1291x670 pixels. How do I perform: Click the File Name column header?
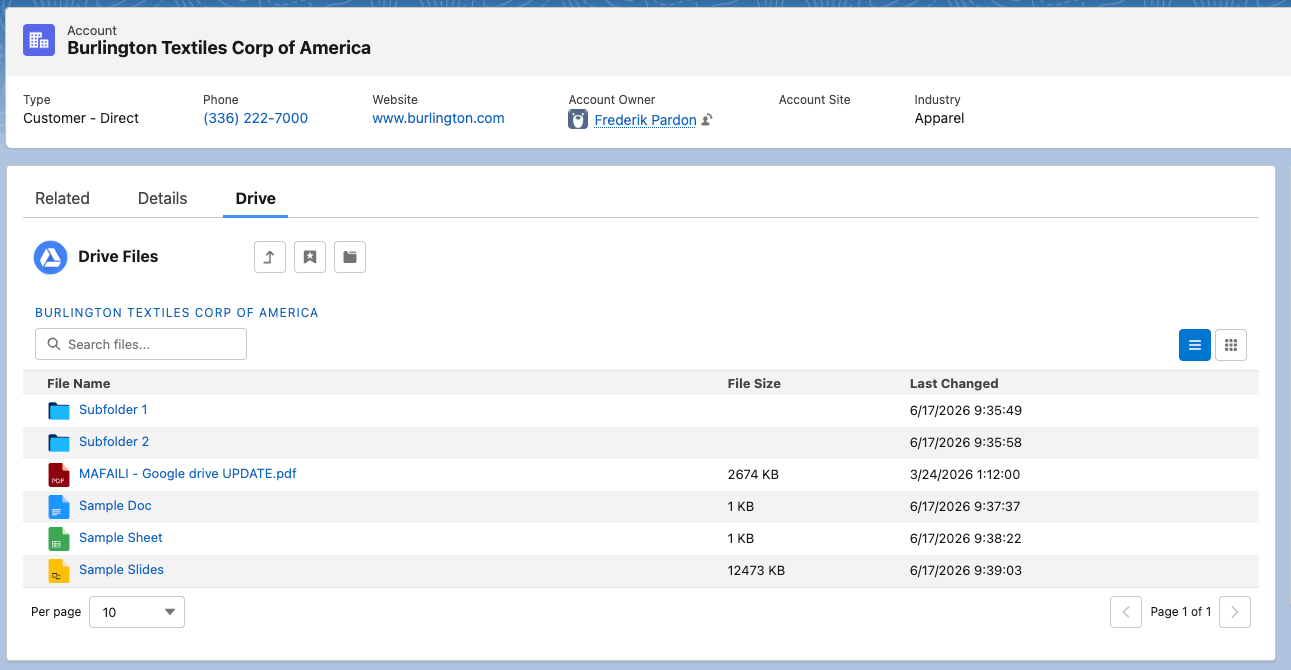(78, 384)
